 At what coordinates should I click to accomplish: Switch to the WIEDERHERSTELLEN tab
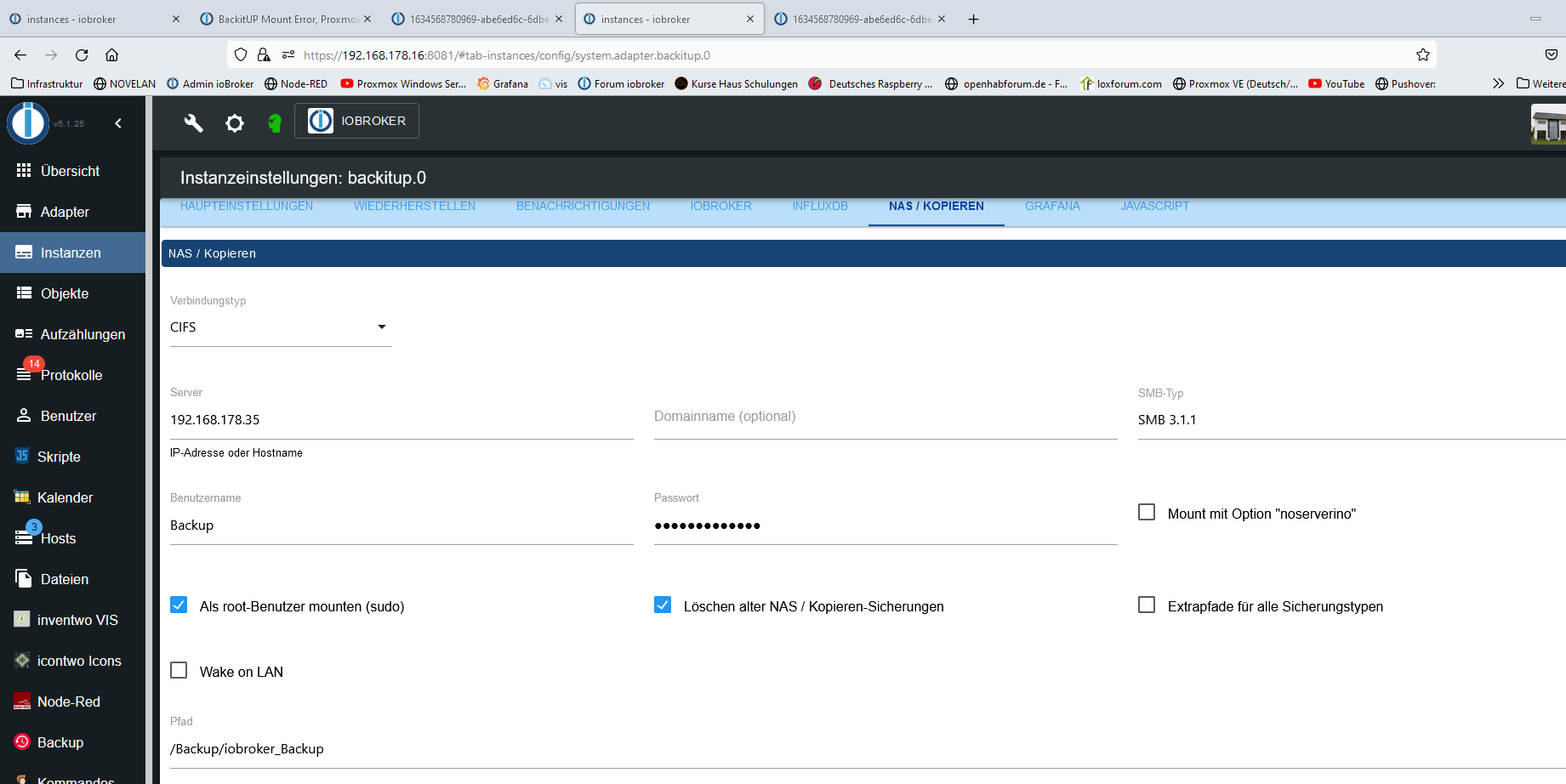click(414, 207)
